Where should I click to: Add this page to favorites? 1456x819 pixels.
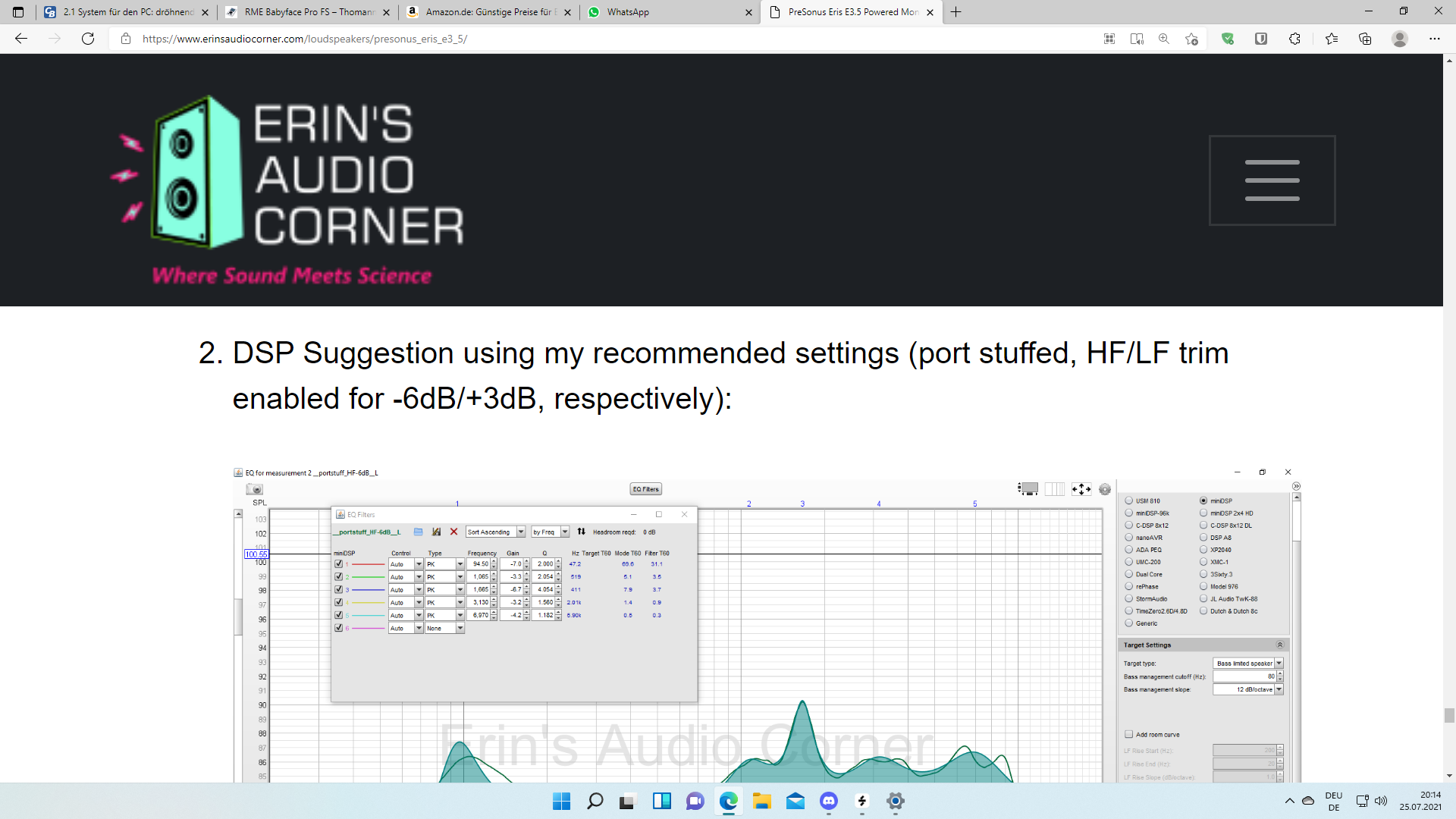(1191, 39)
